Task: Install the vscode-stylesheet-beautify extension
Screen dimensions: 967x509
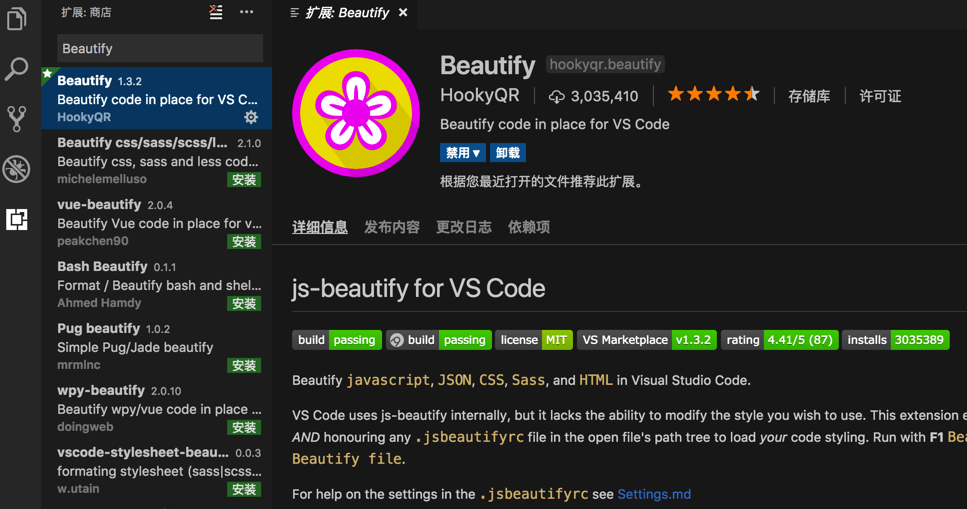Action: coord(244,489)
